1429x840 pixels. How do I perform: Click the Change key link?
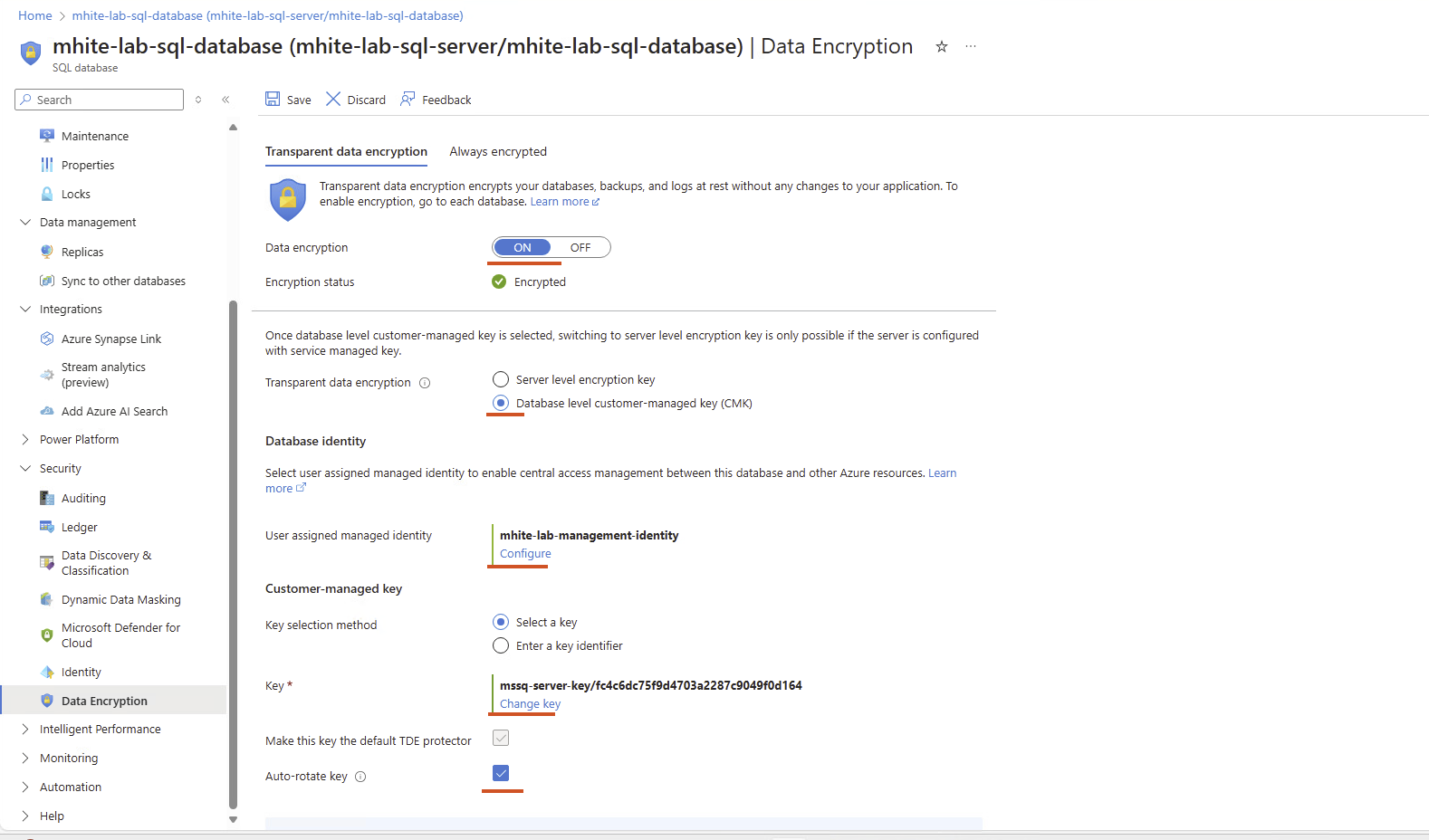click(x=530, y=703)
